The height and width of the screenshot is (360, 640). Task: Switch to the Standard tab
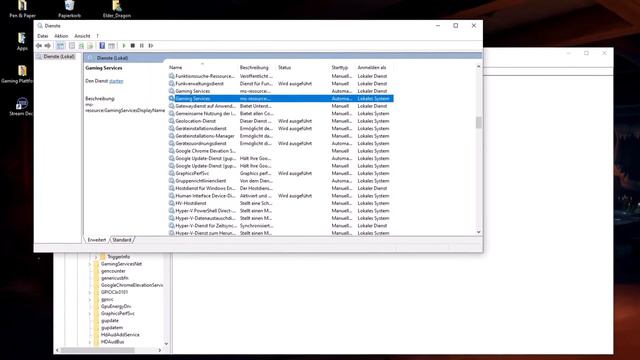(122, 240)
